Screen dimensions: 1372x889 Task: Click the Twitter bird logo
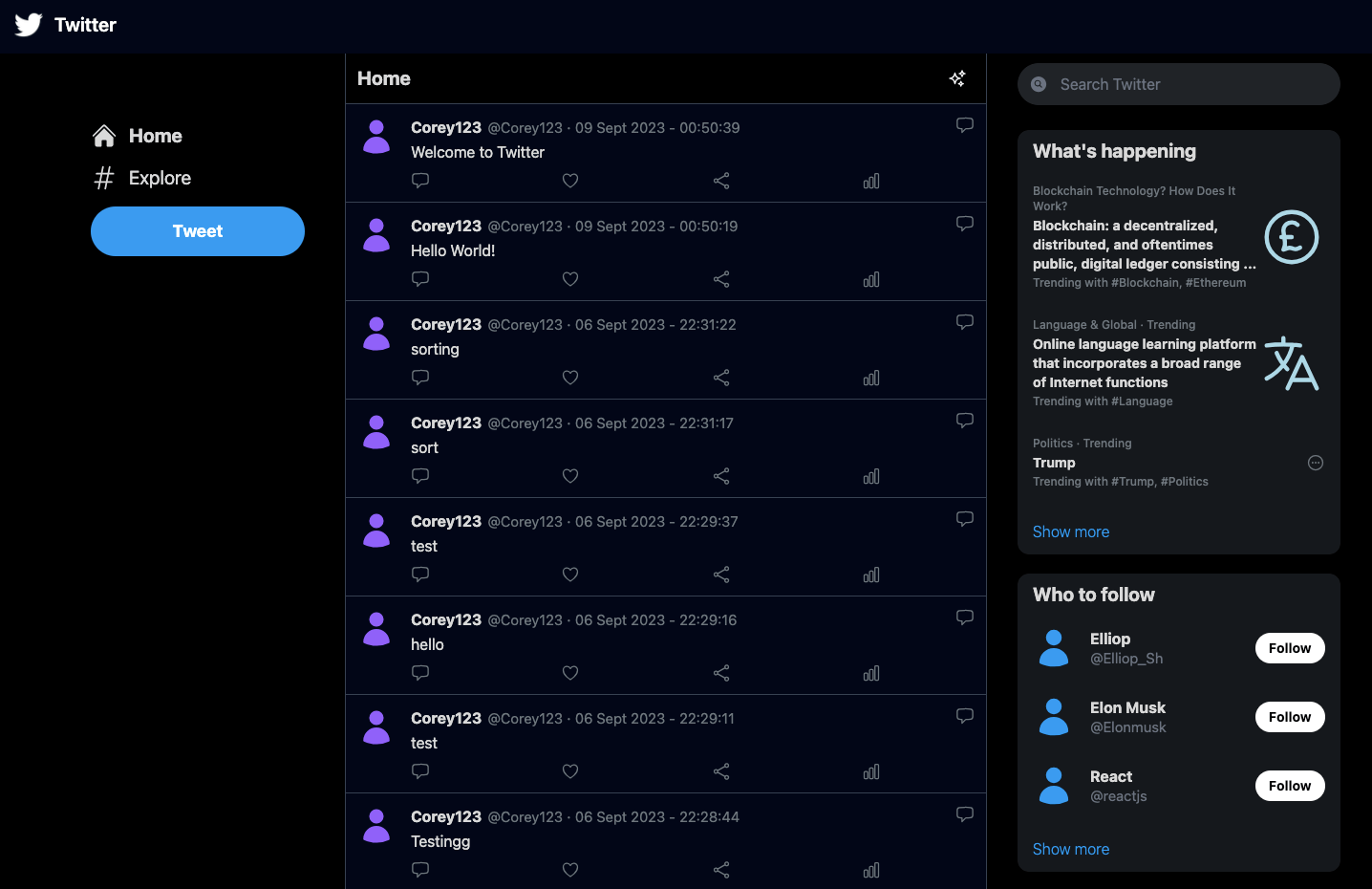click(x=29, y=25)
